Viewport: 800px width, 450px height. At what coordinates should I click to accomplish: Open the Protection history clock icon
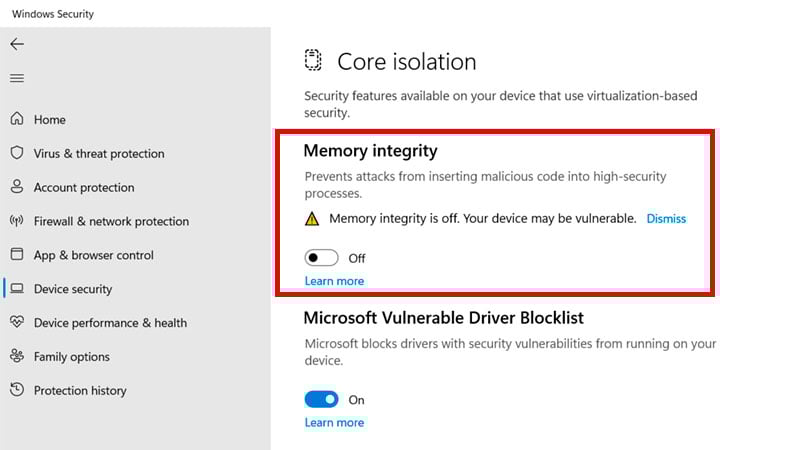[x=17, y=389]
